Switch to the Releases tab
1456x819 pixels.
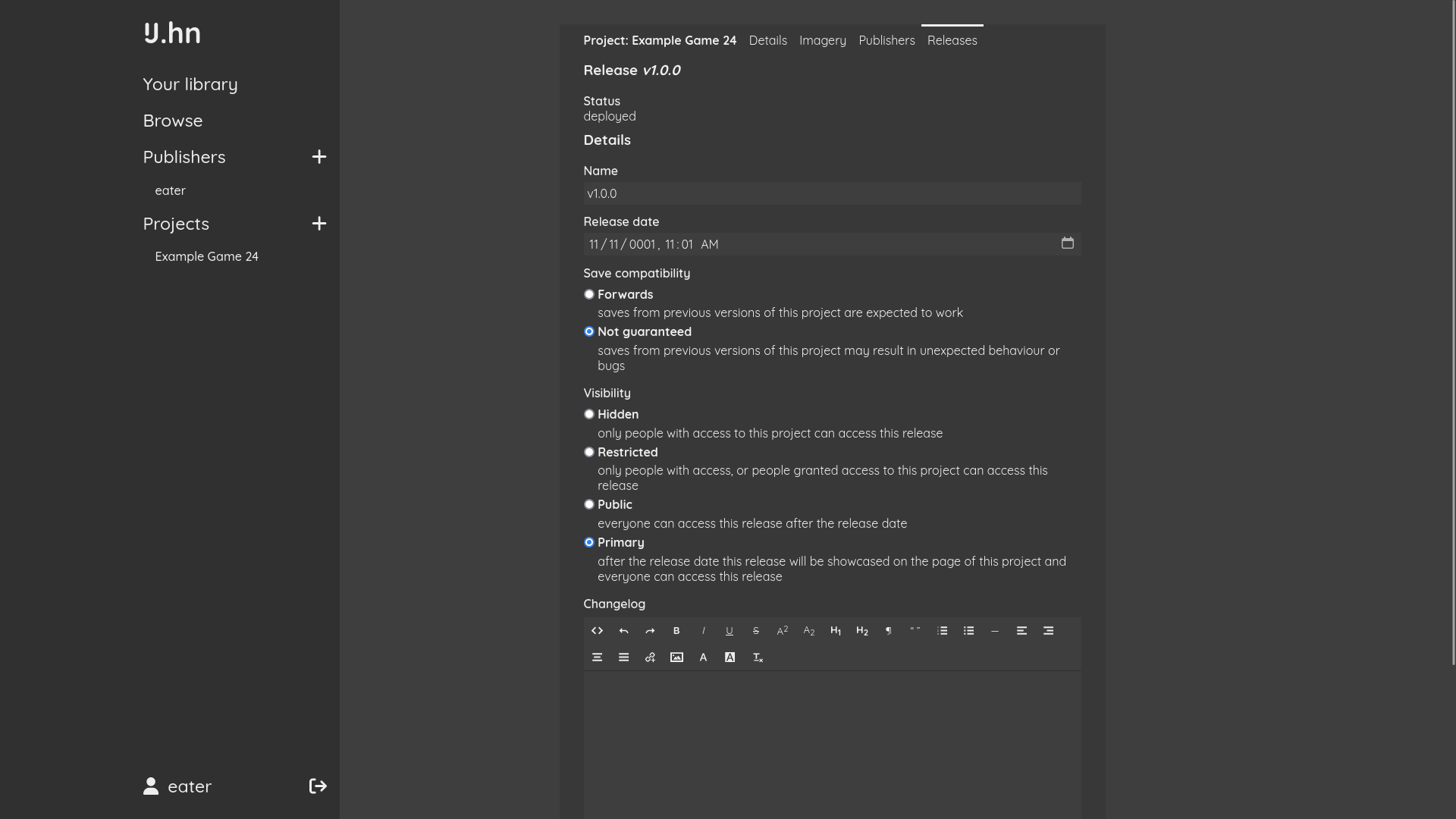(x=952, y=40)
